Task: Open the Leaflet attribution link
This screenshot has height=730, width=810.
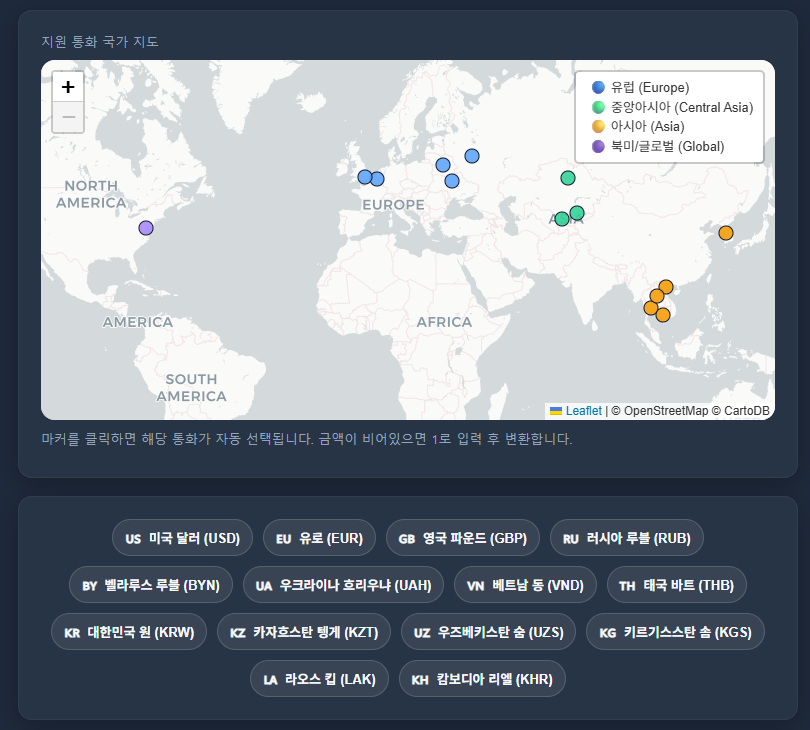Action: [584, 410]
